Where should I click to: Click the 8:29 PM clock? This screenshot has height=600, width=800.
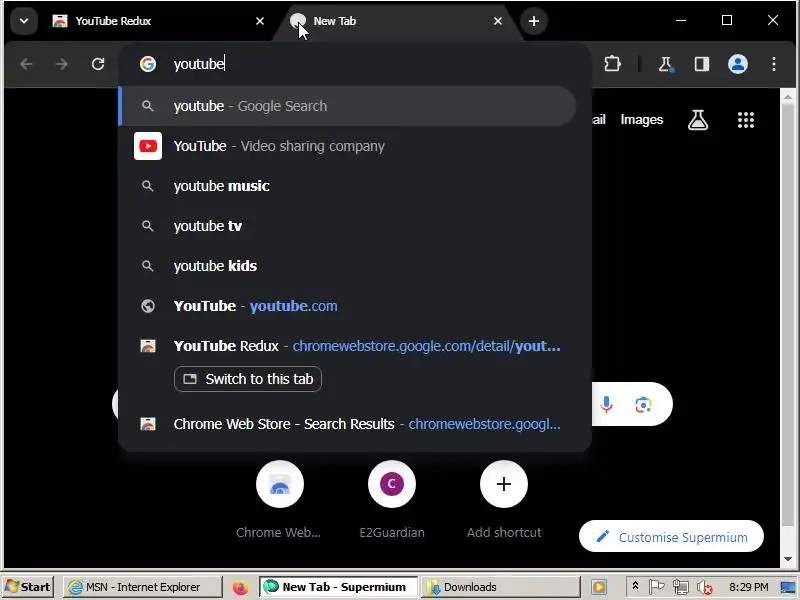click(748, 587)
